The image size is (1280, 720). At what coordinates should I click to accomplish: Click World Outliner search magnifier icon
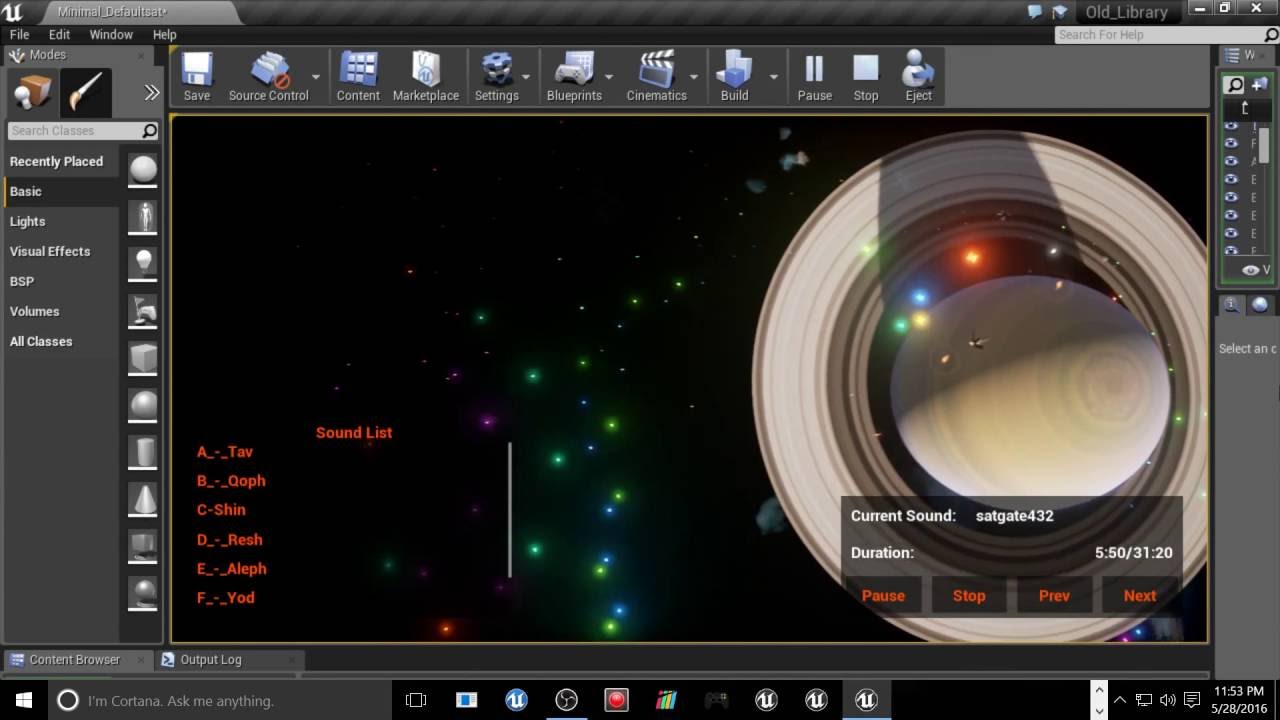point(1235,85)
